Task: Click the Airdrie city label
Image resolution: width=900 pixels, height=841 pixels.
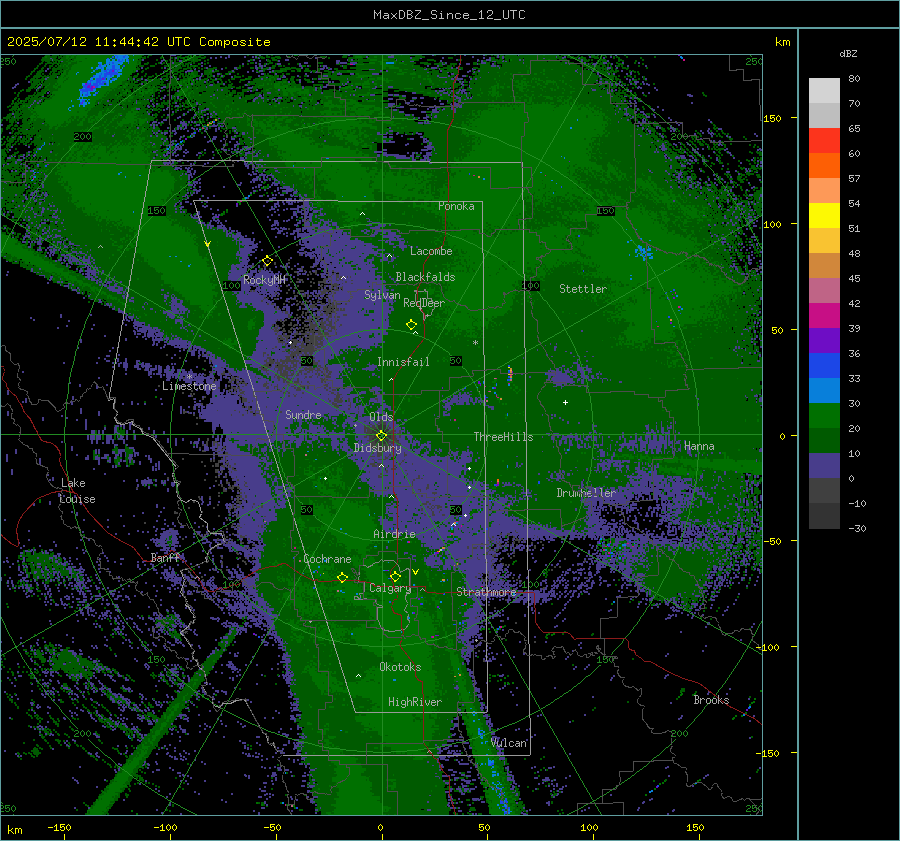Action: click(x=394, y=534)
